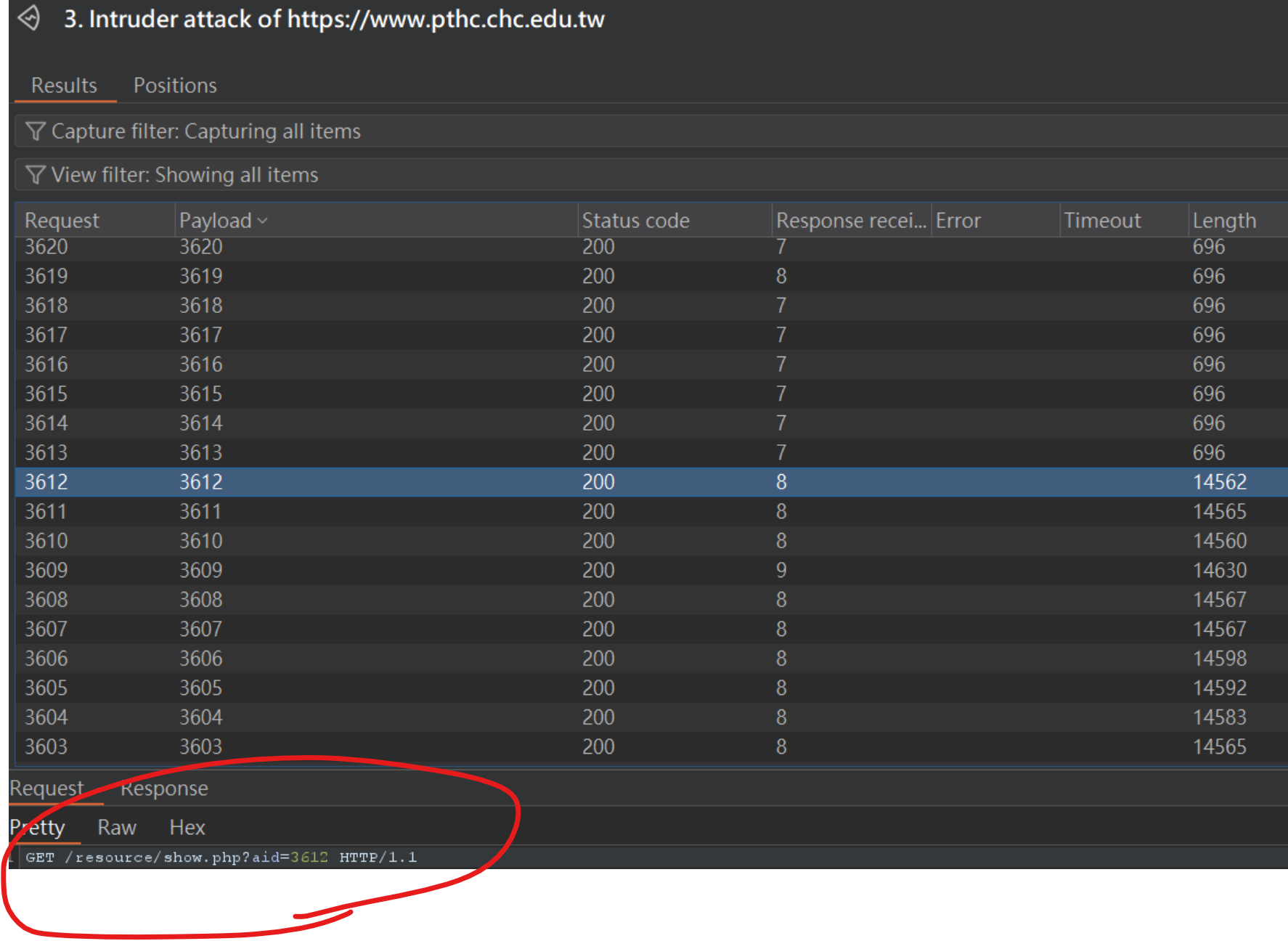
Task: Click the length value 14592
Action: click(1220, 688)
